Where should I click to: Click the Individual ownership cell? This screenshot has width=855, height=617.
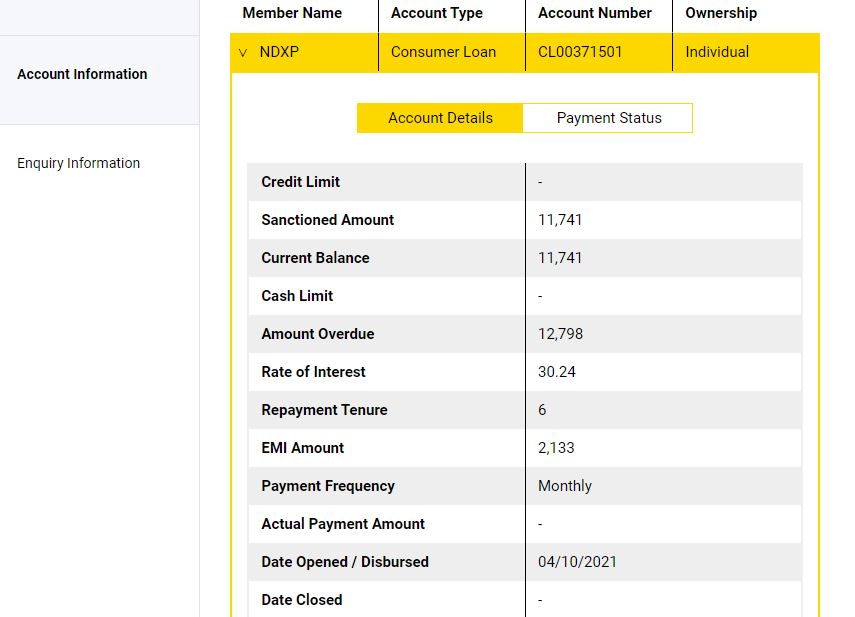[x=717, y=52]
